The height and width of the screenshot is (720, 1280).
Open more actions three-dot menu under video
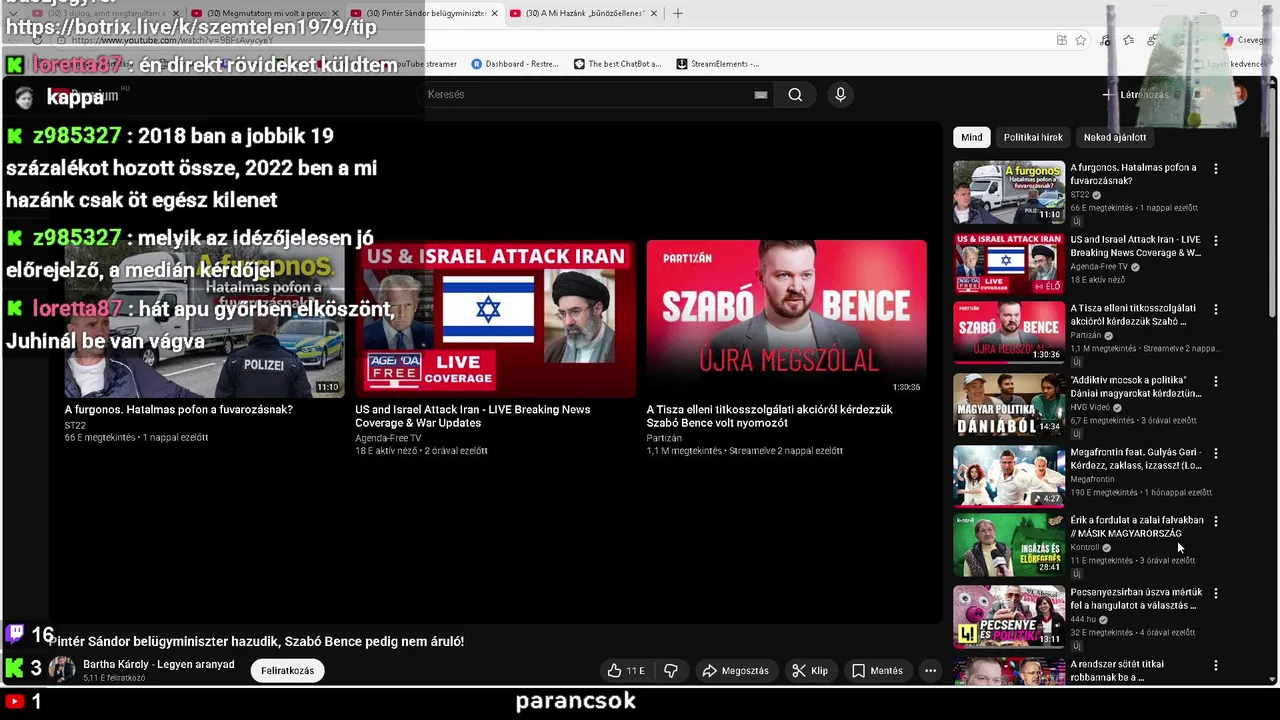coord(930,671)
